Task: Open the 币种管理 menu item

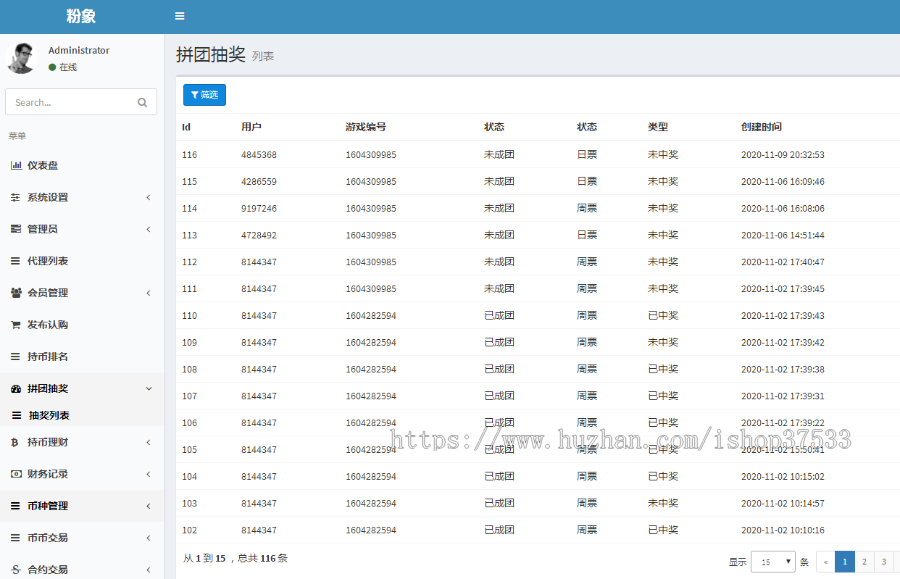Action: (x=82, y=506)
